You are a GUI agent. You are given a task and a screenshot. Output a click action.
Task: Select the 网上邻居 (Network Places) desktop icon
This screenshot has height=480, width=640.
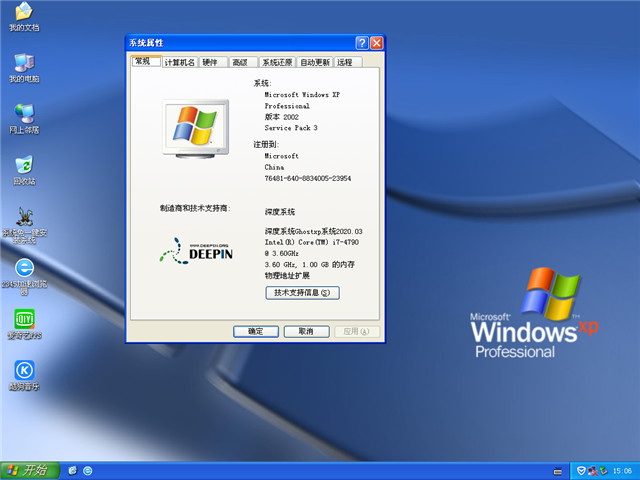click(24, 119)
